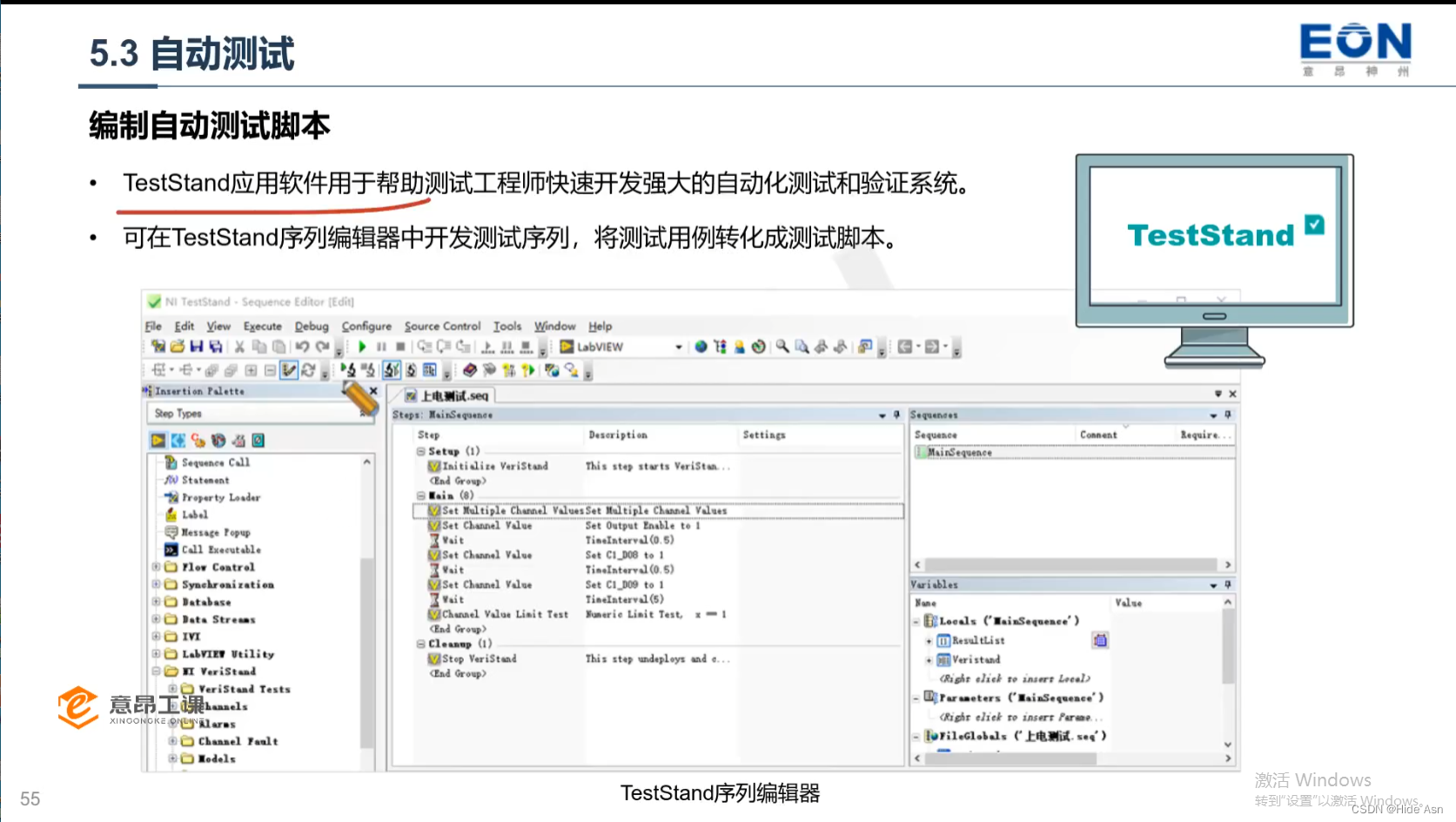The height and width of the screenshot is (822, 1456).
Task: Toggle auto-hide pin on the Variables panel
Action: [x=1227, y=584]
